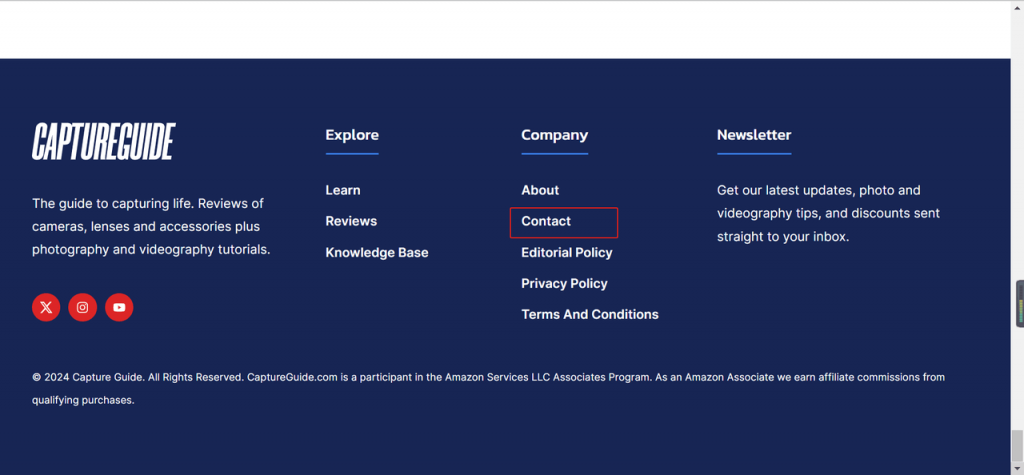Click the Explore section heading
Screen dimensions: 1024x475
click(352, 135)
